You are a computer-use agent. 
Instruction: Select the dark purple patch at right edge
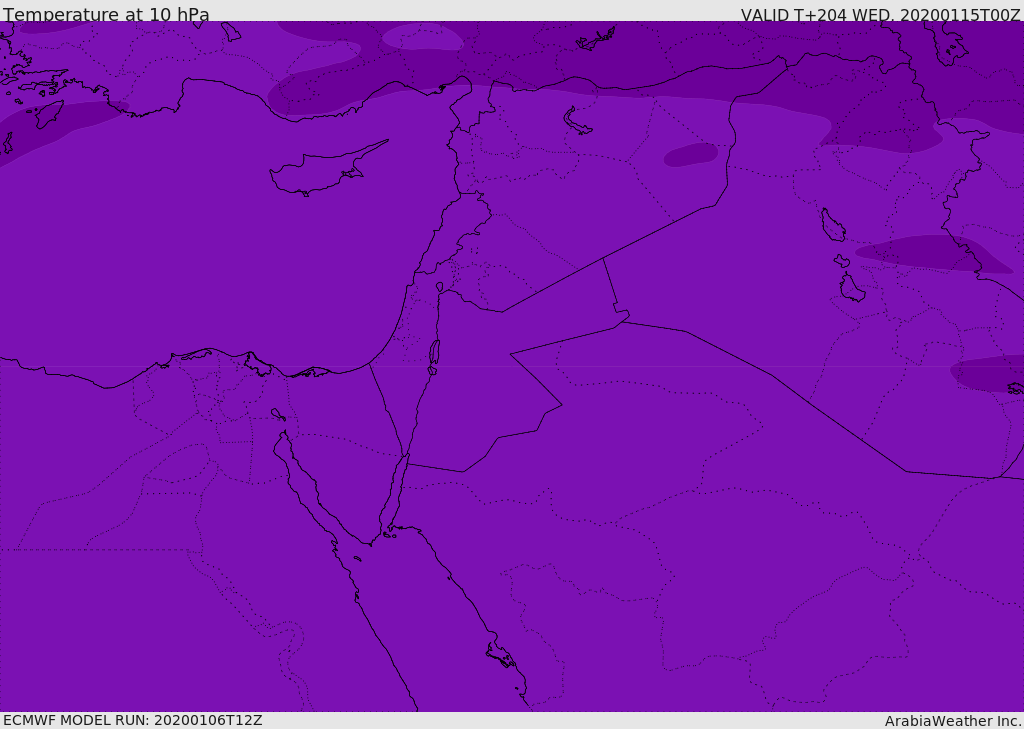[988, 374]
